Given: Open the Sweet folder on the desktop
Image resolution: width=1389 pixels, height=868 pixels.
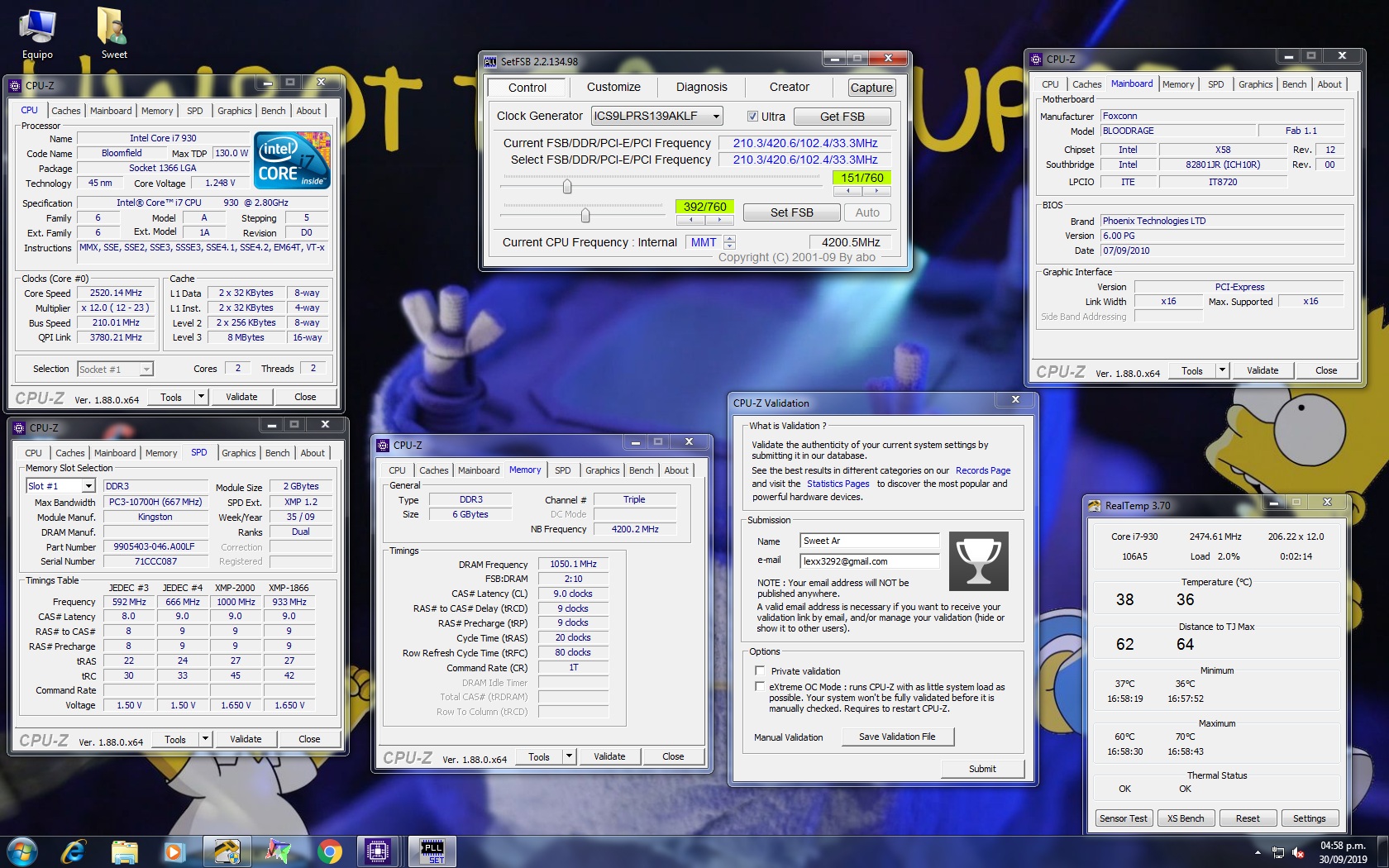Looking at the screenshot, I should tap(113, 33).
